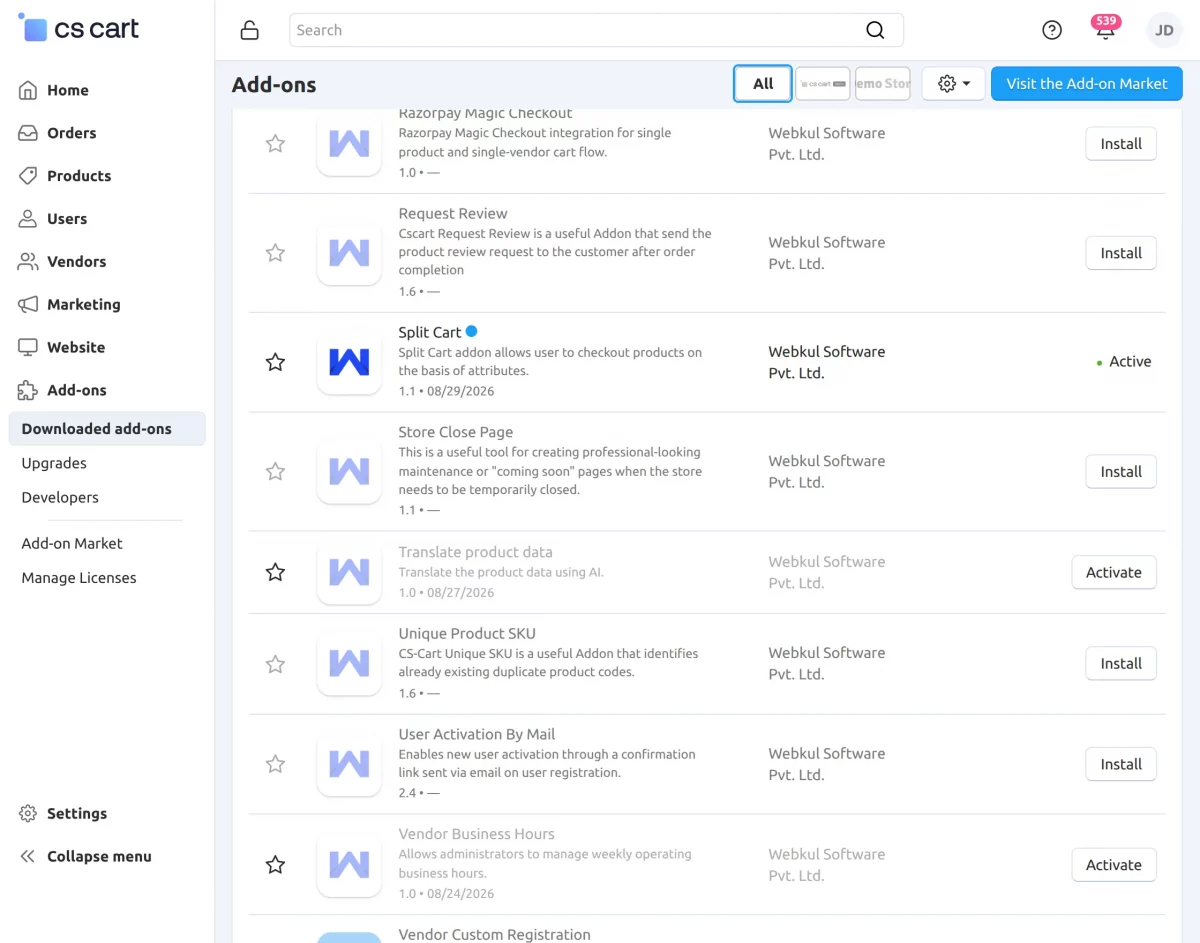Click the lock icon beside search
The image size is (1200, 943).
[x=250, y=30]
